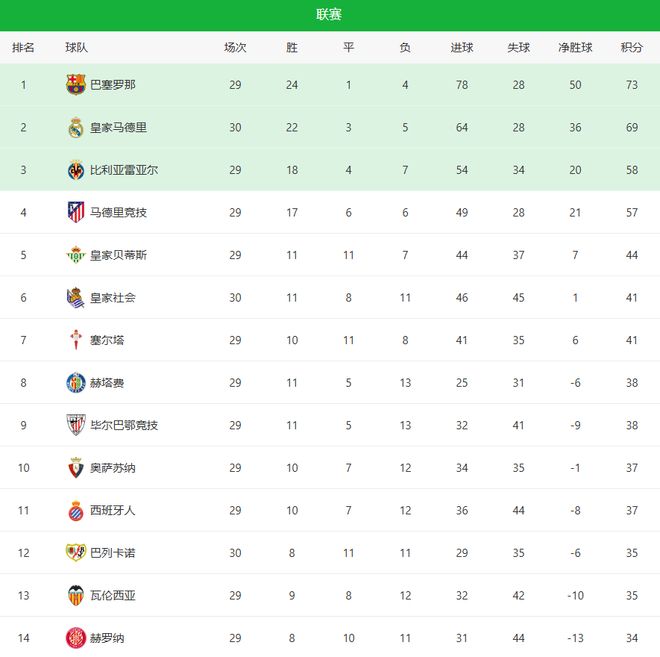Click the Villarreal yellow crest icon
This screenshot has width=660, height=657.
click(76, 170)
